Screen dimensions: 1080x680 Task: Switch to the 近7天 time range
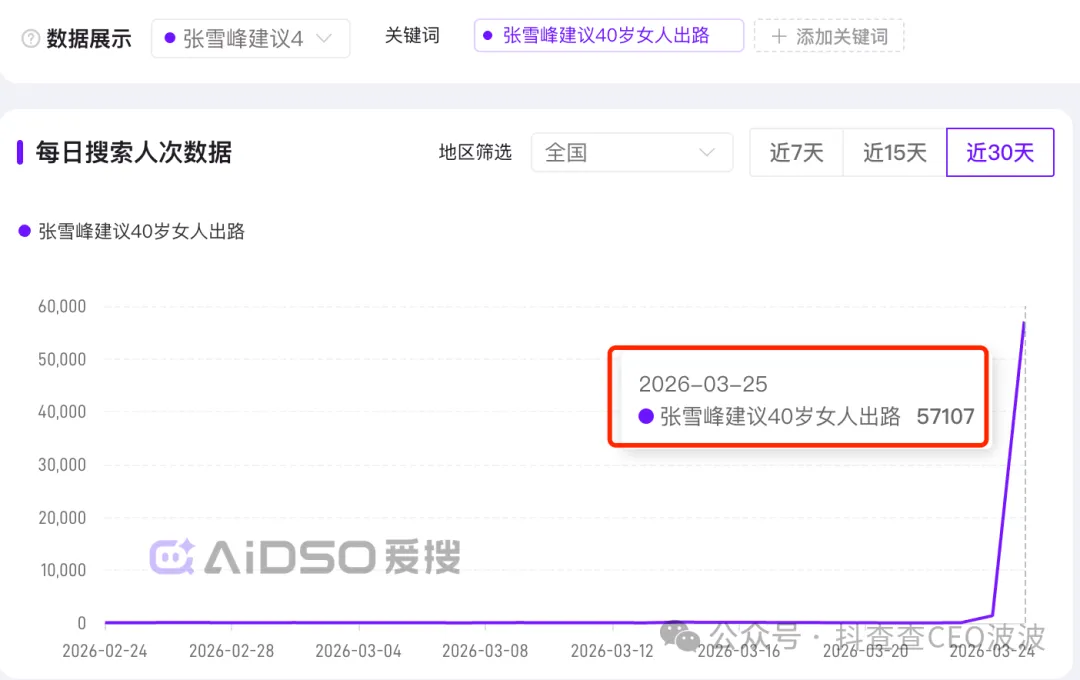796,153
